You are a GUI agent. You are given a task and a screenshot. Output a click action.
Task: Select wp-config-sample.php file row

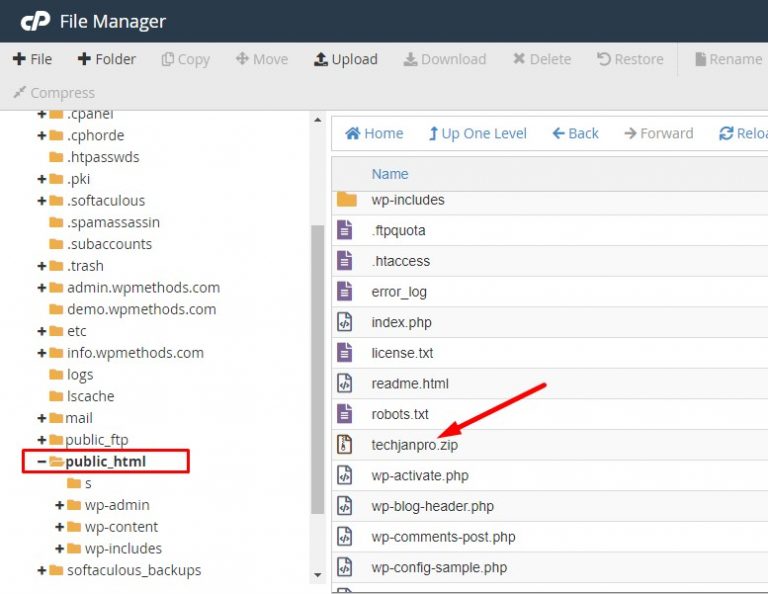click(x=550, y=568)
